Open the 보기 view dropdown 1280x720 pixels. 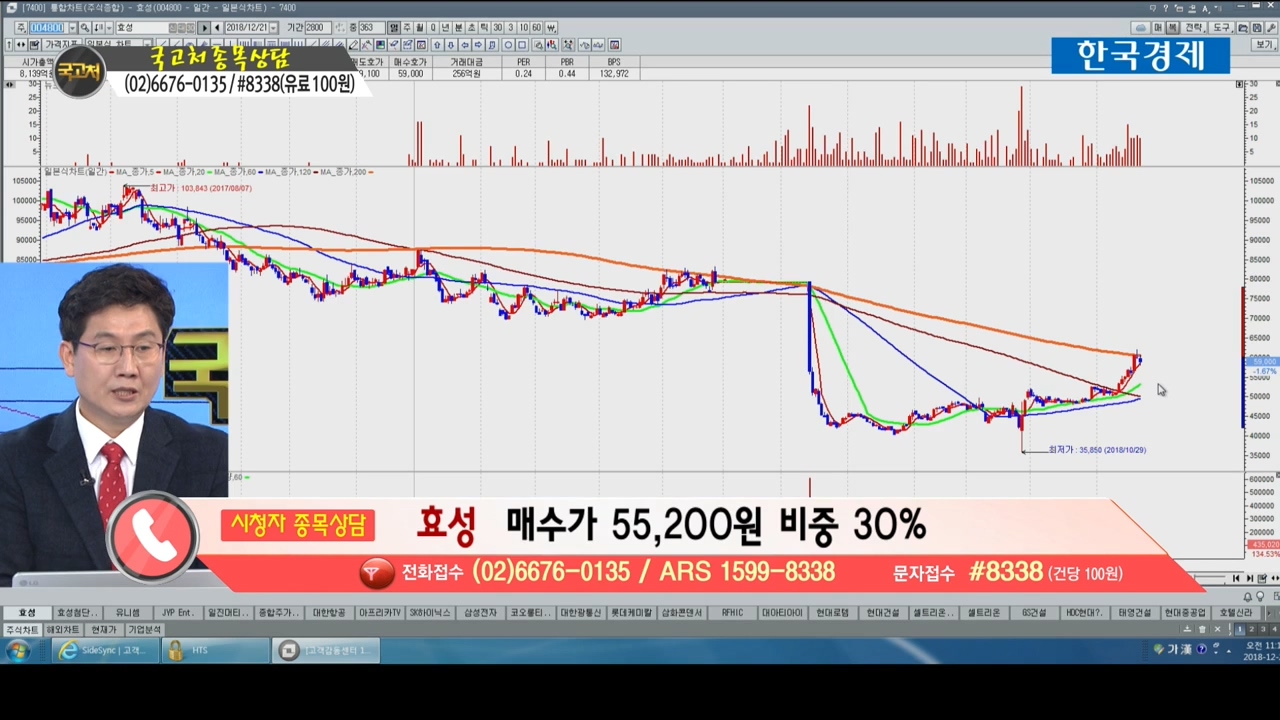[x=1264, y=45]
